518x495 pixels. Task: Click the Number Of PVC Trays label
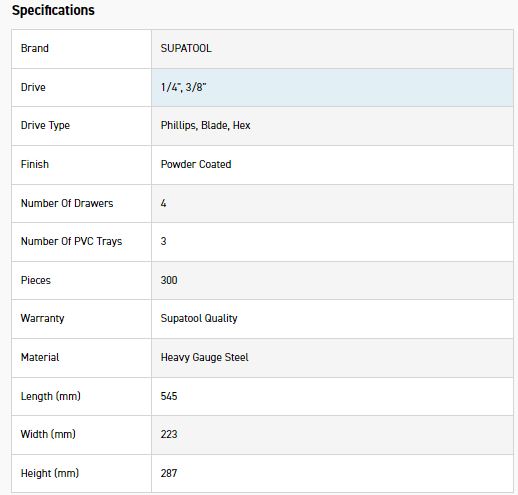(71, 241)
